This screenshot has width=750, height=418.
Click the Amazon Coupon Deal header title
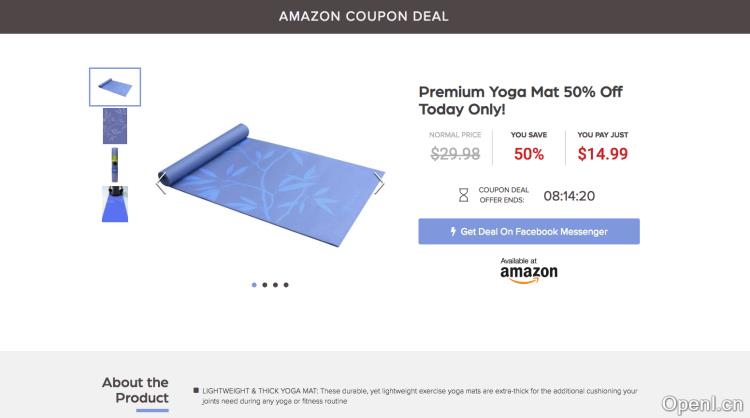(x=363, y=16)
